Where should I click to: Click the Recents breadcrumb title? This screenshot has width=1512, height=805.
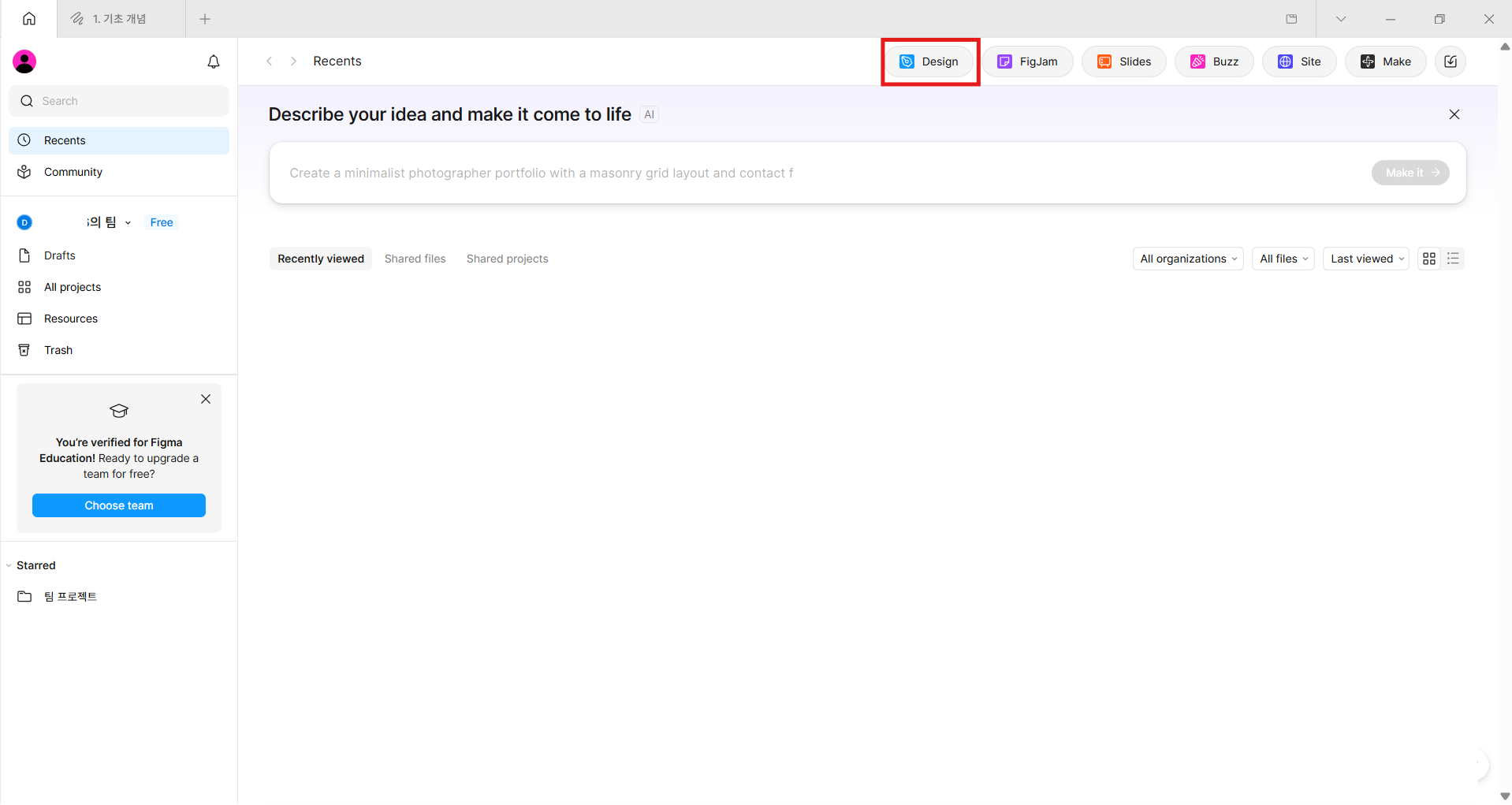pyautogui.click(x=337, y=61)
